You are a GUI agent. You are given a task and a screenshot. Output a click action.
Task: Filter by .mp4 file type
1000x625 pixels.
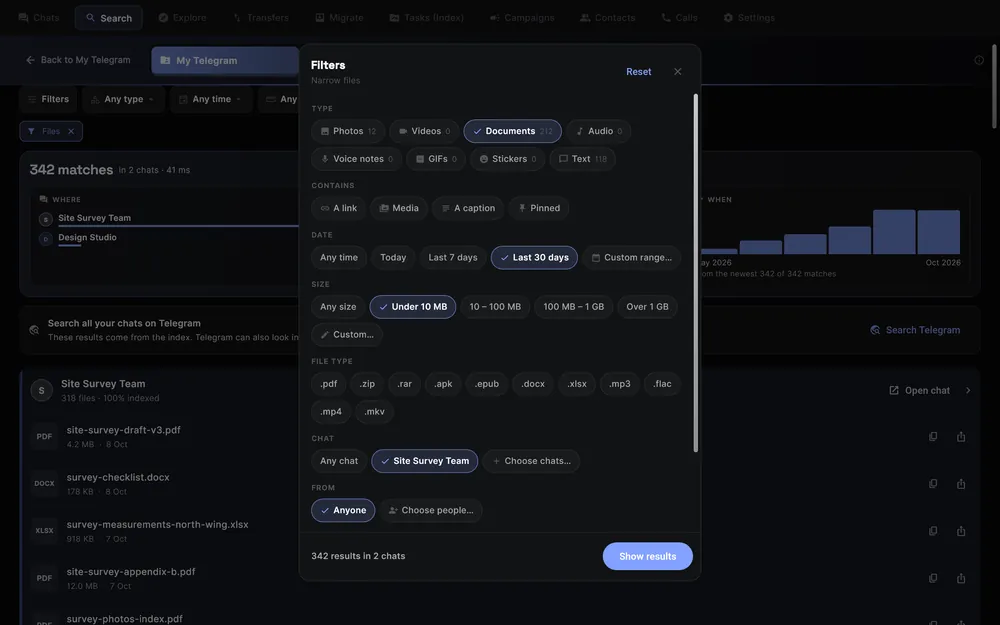(x=330, y=412)
